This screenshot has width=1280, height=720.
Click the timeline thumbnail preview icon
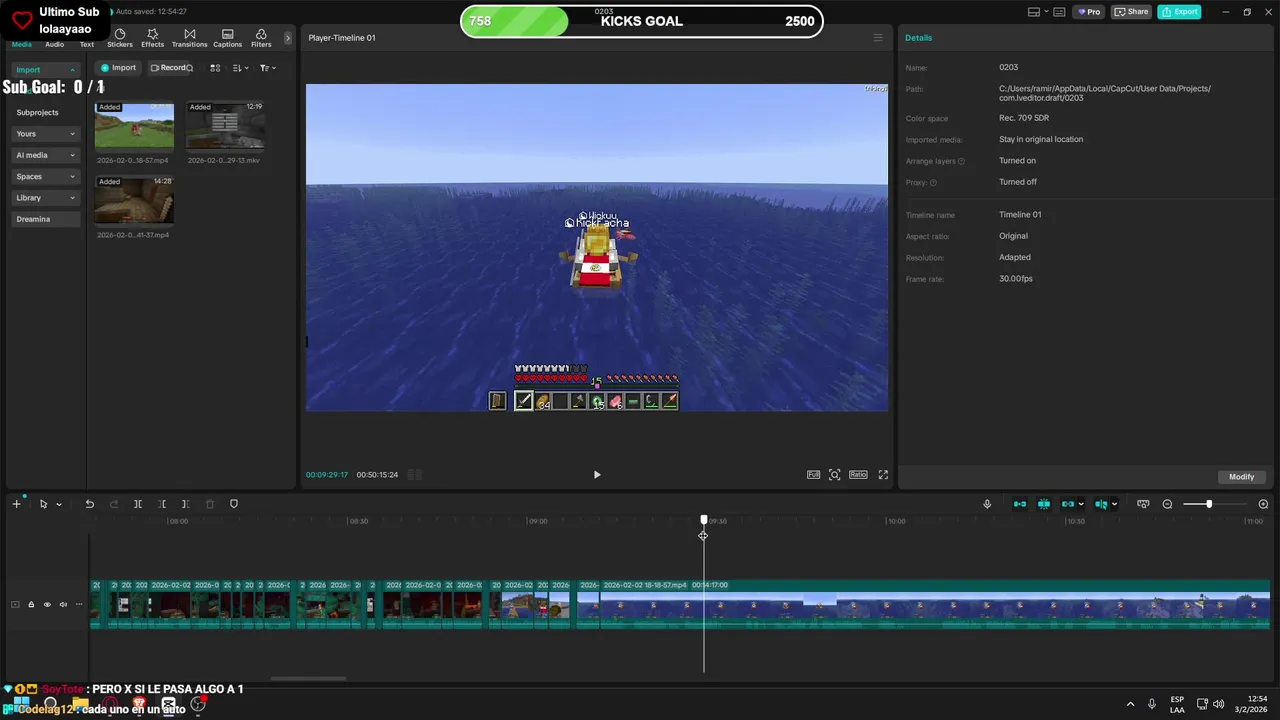(1143, 504)
